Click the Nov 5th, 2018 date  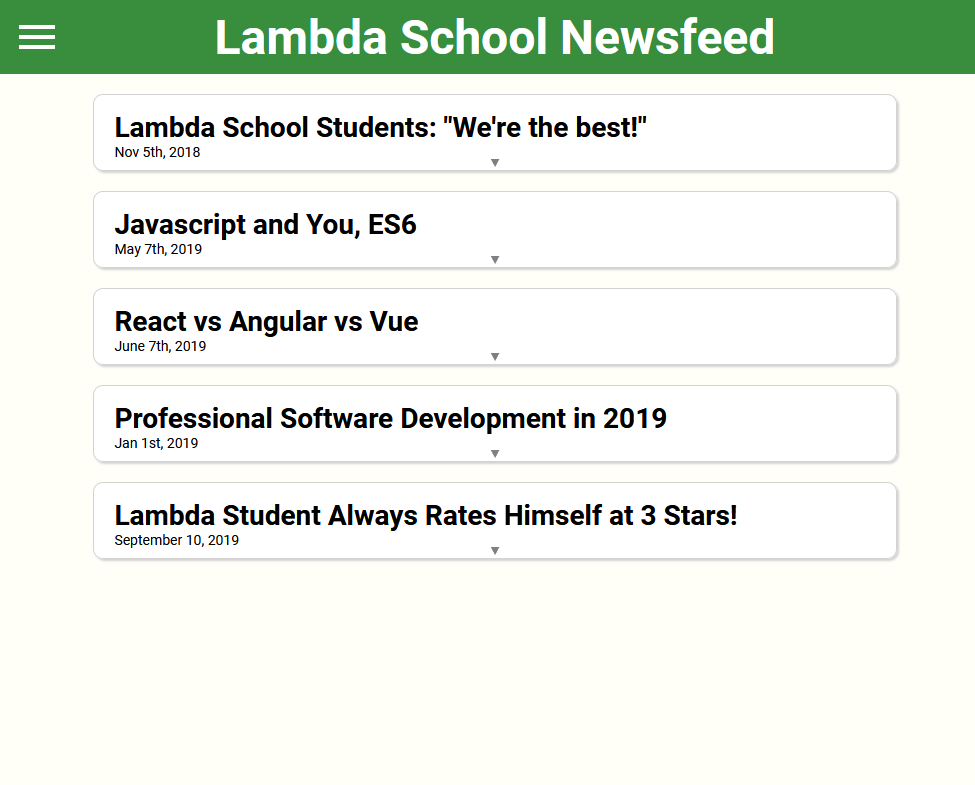pos(157,152)
